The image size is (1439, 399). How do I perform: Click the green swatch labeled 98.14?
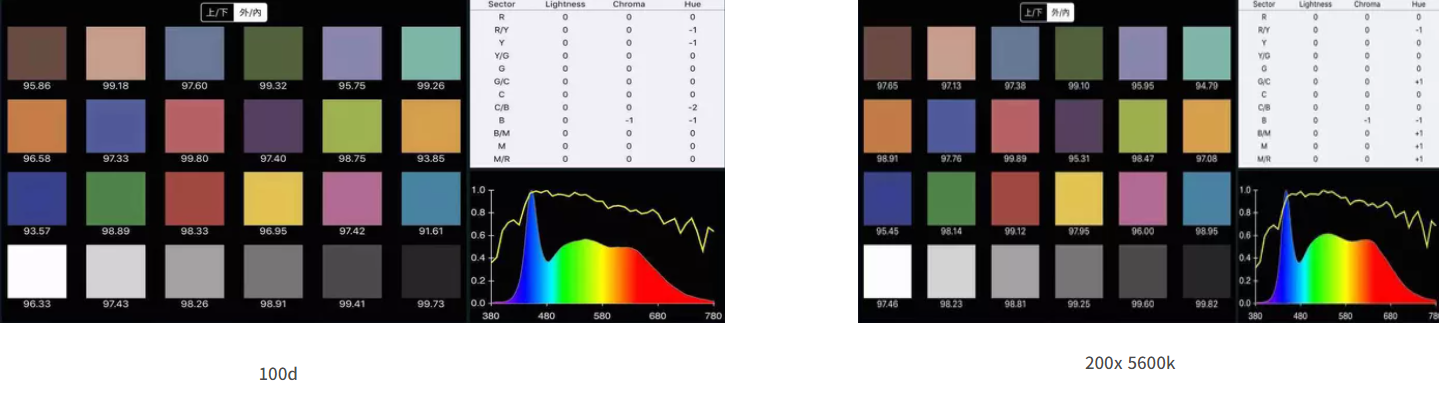click(951, 198)
